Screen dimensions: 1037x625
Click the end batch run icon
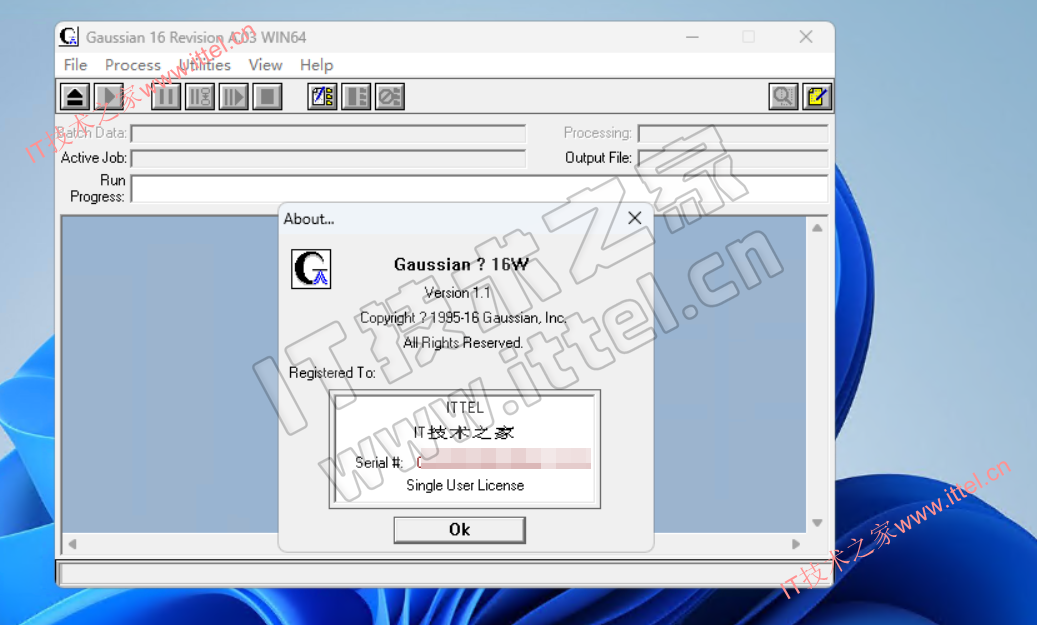point(389,97)
